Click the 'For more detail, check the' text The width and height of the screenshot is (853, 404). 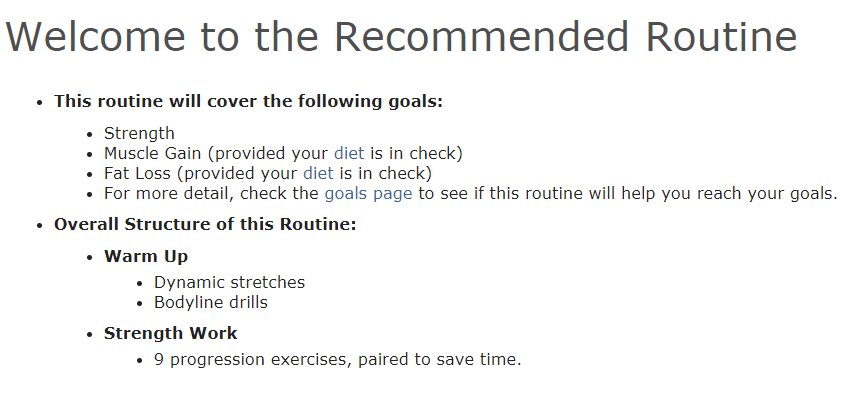tap(211, 194)
